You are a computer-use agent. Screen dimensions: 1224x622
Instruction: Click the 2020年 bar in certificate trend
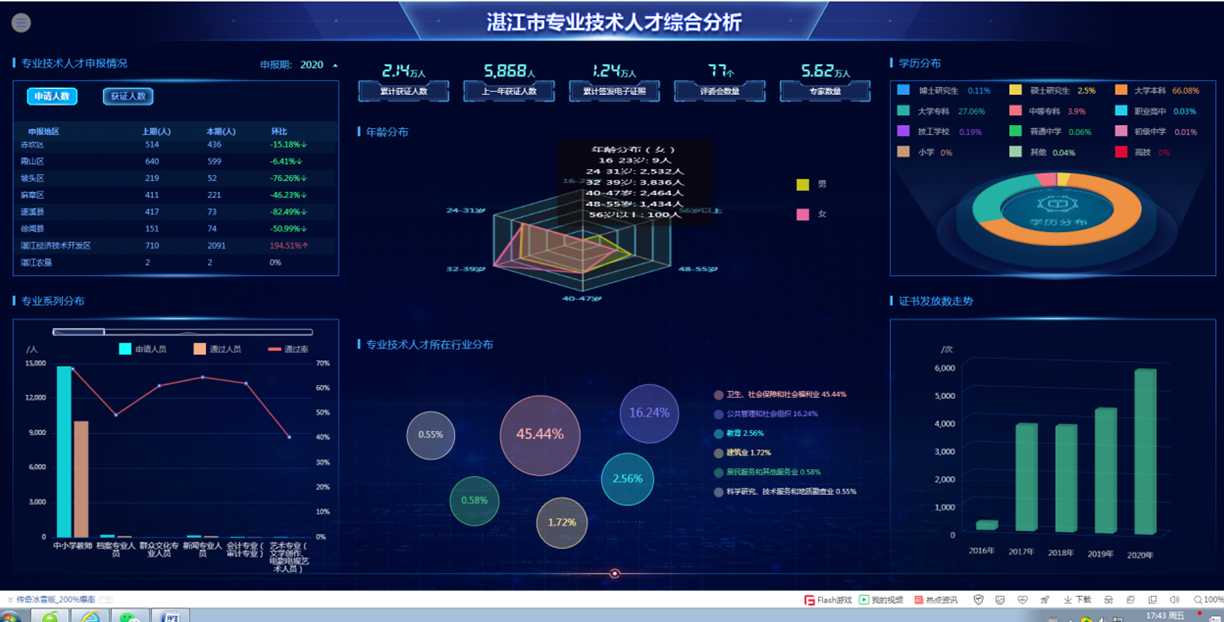click(1144, 450)
